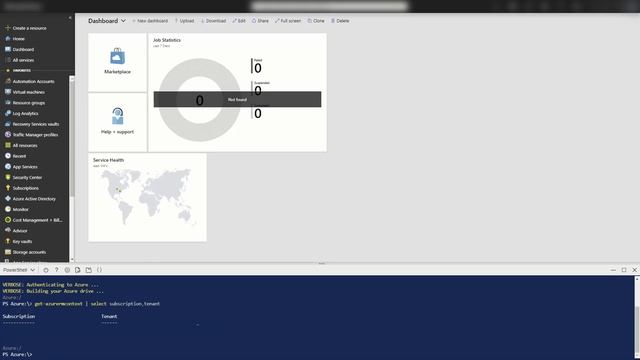Open Recovery Services vaults

[x=32, y=124]
